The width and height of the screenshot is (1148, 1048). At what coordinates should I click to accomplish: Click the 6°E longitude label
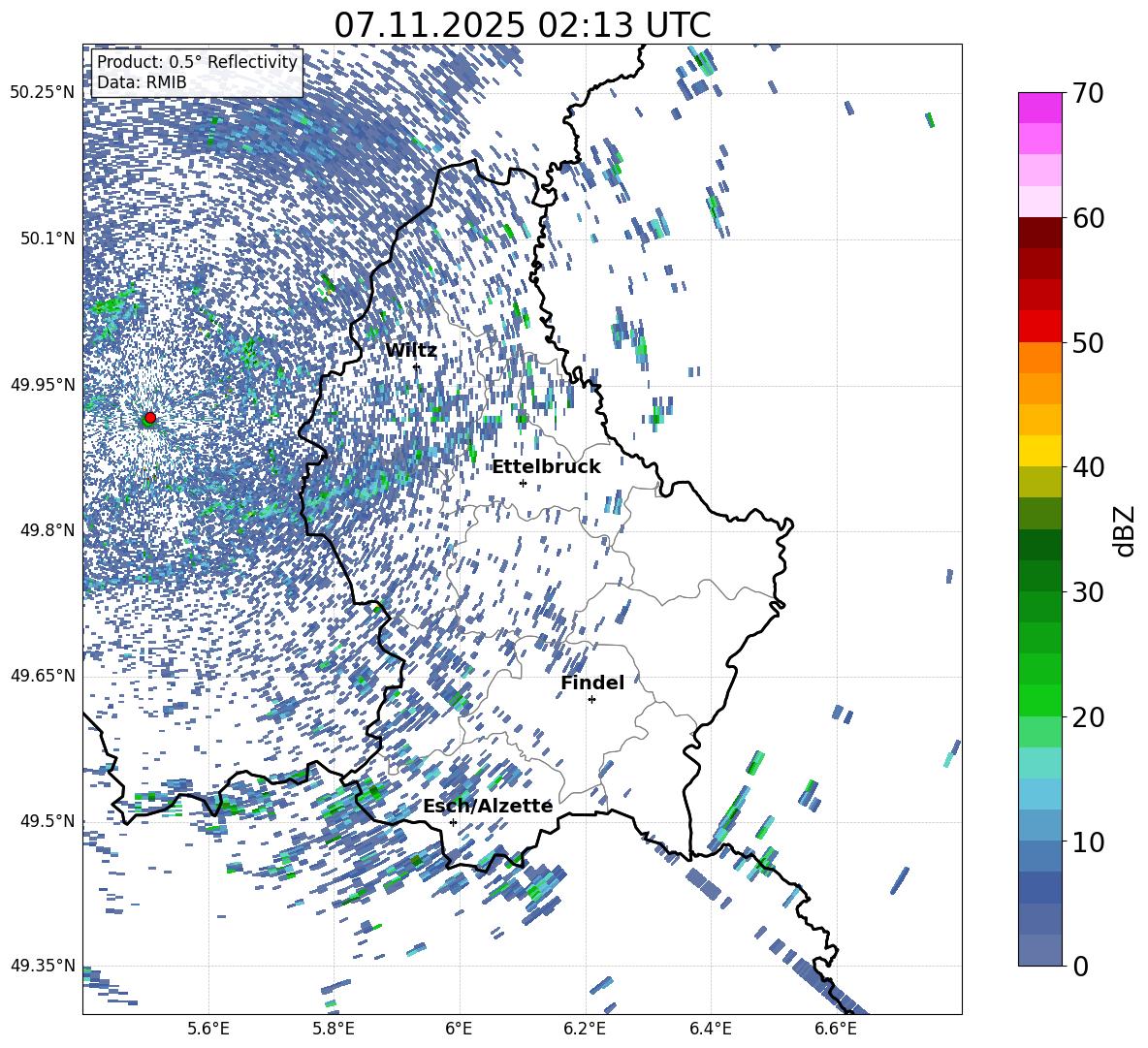[x=459, y=1029]
